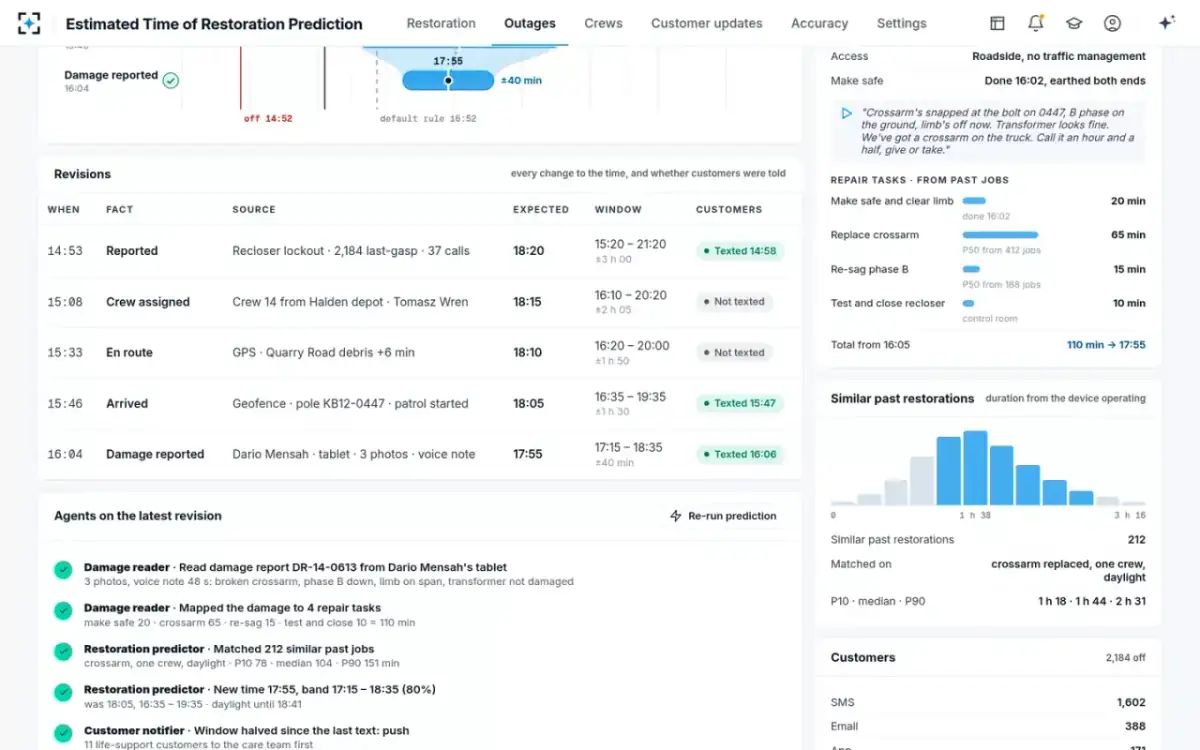Select the Crew assigned revision row
This screenshot has height=750, width=1200.
tap(420, 302)
